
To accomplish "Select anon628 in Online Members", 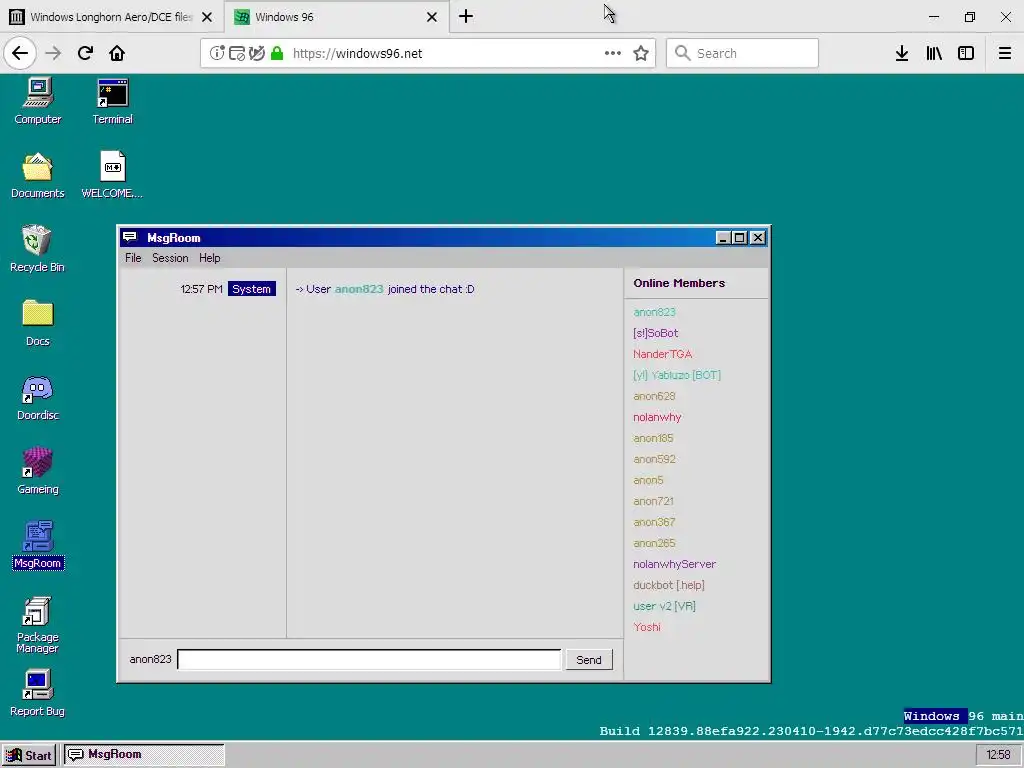I will pos(654,396).
